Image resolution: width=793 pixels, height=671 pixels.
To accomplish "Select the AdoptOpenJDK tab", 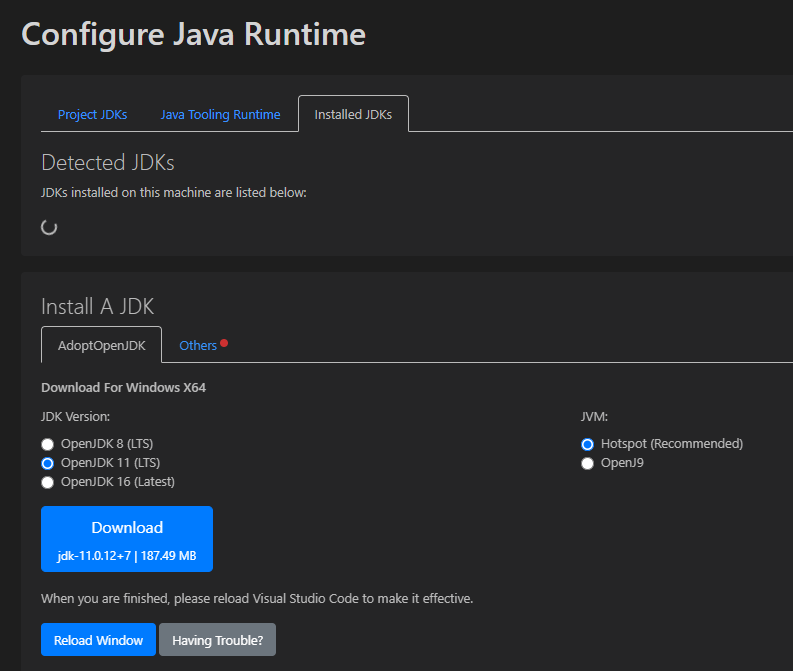I will 102,345.
